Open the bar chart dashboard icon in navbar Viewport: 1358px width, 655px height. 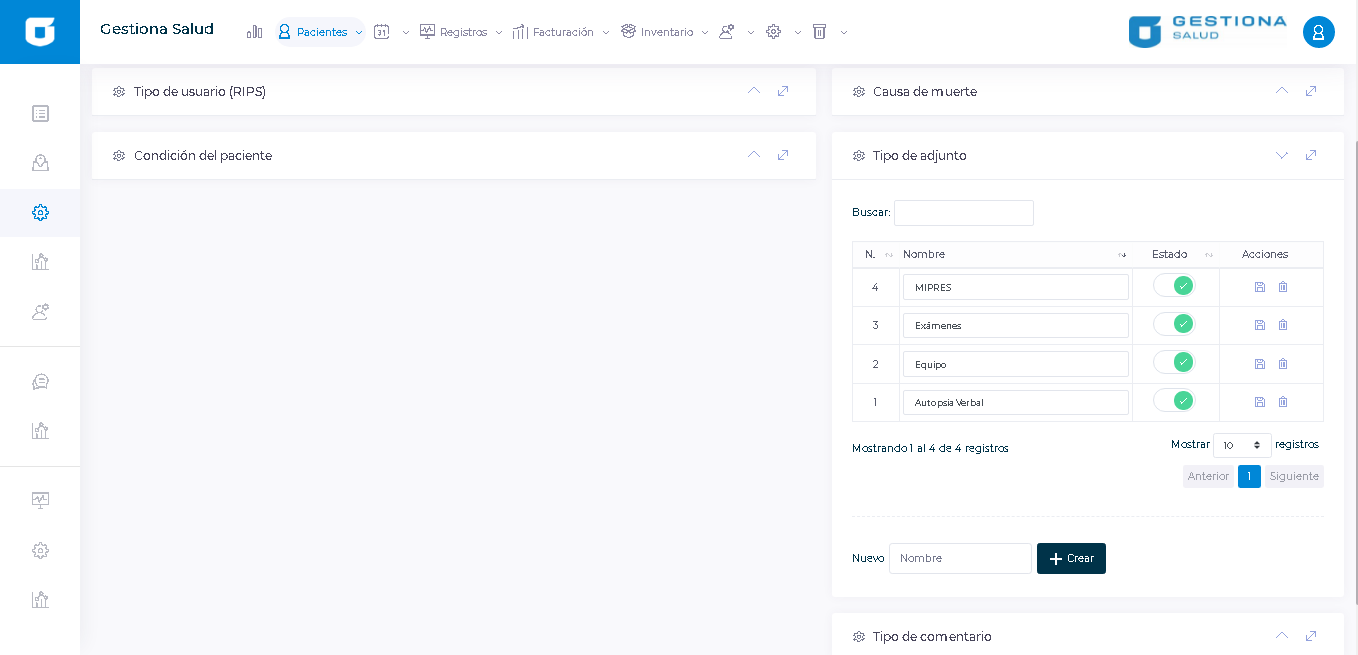tap(254, 32)
